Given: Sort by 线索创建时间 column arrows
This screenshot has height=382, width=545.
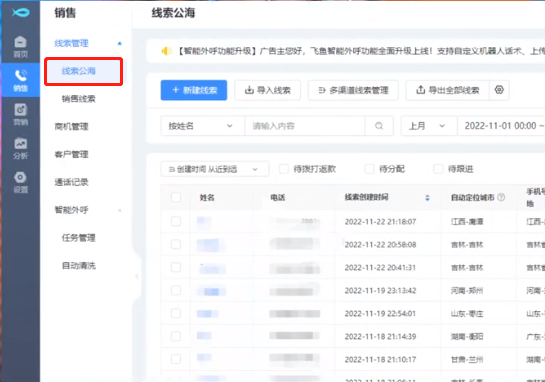Looking at the screenshot, I should click(x=427, y=198).
